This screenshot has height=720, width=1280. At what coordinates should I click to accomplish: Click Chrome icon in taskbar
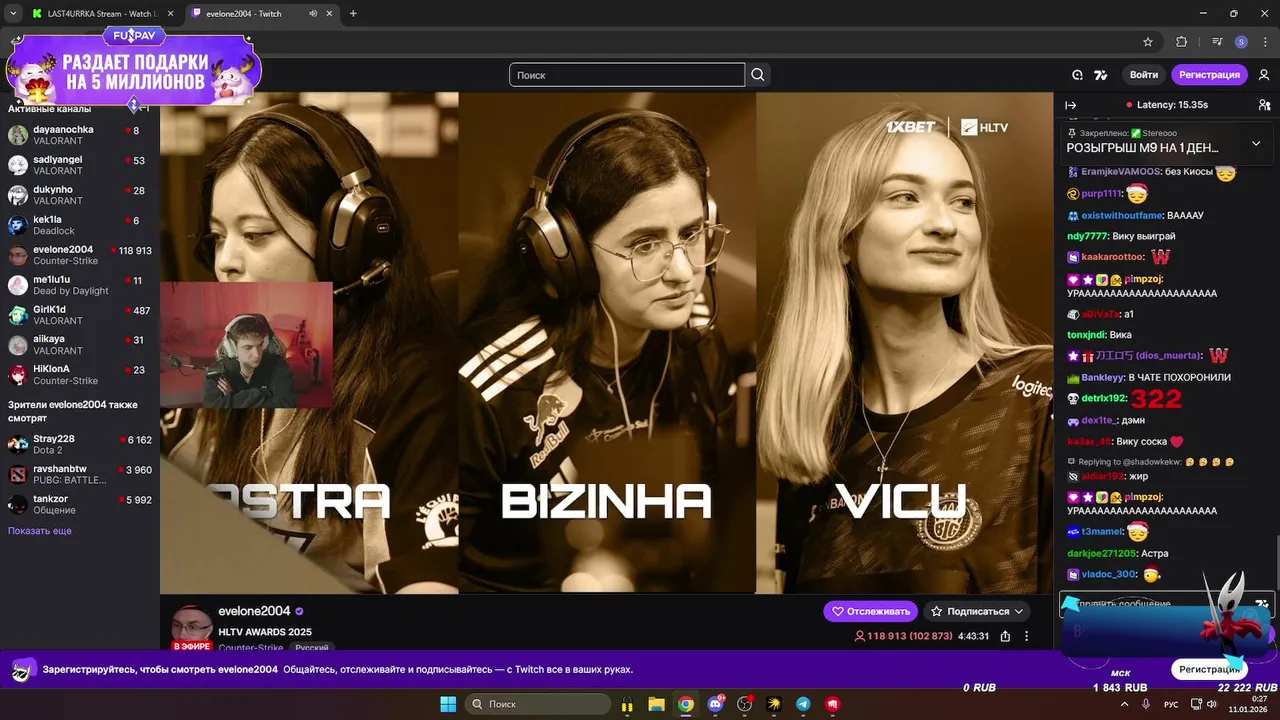685,704
